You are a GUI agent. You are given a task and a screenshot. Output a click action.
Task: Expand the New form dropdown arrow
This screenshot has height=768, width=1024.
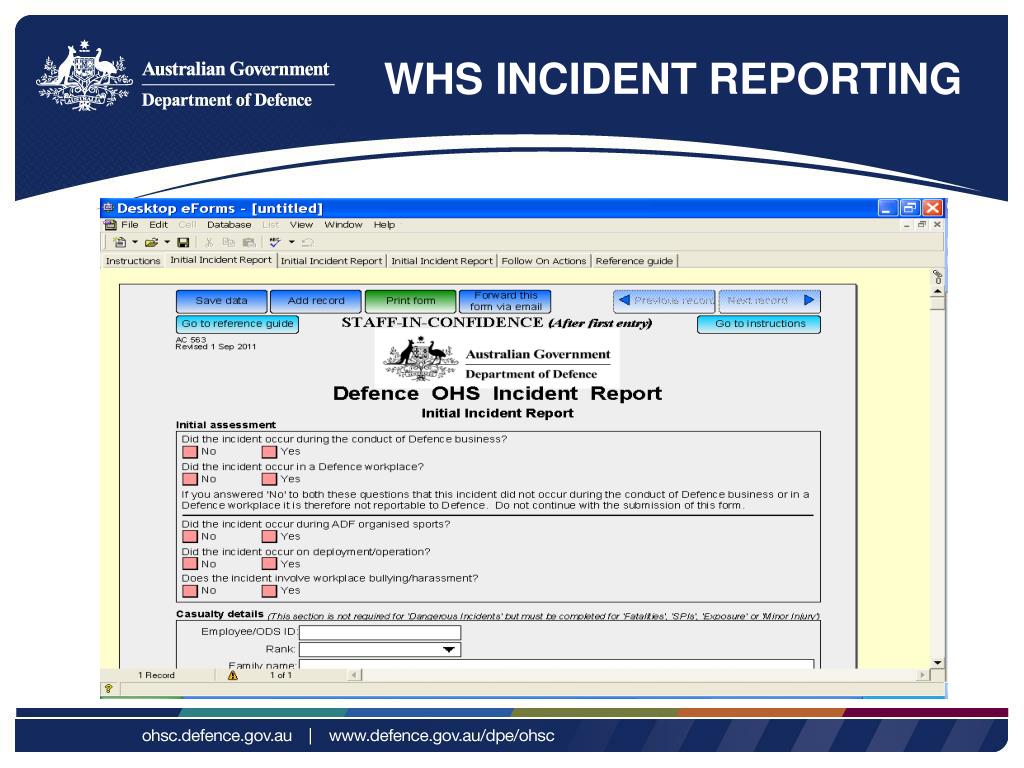pos(135,242)
